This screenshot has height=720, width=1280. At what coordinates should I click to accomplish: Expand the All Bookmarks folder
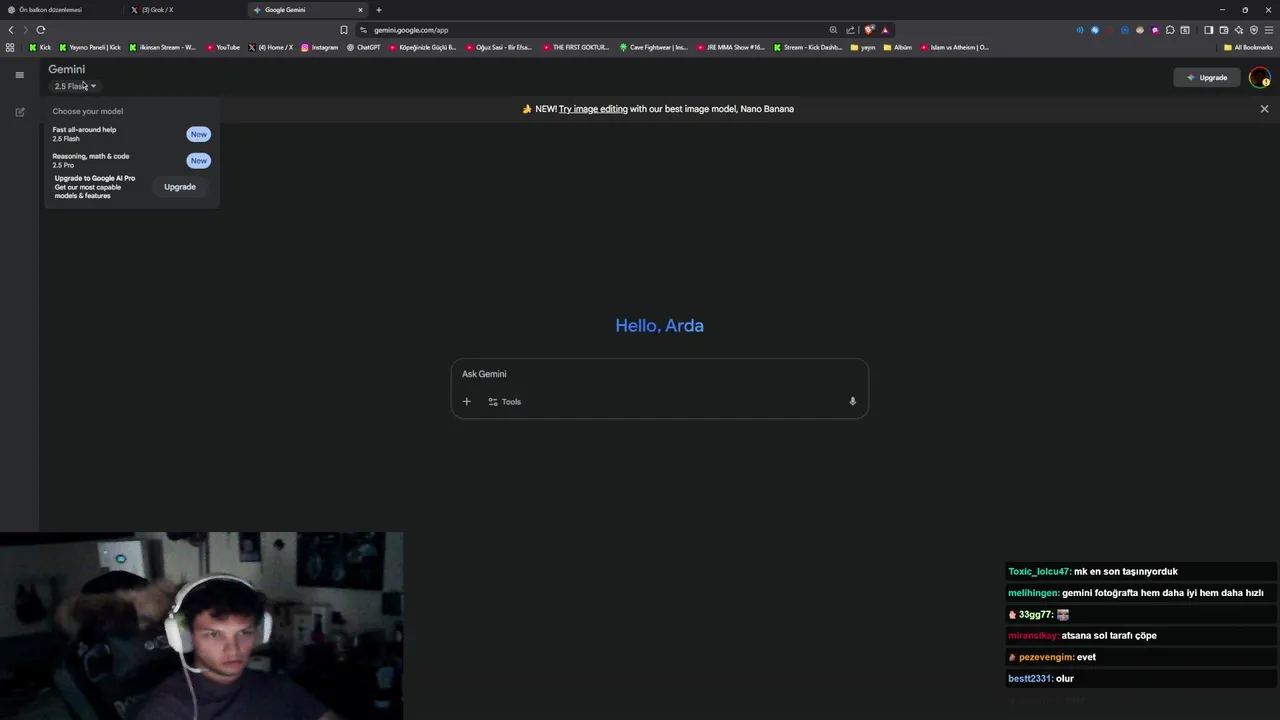tap(1248, 47)
